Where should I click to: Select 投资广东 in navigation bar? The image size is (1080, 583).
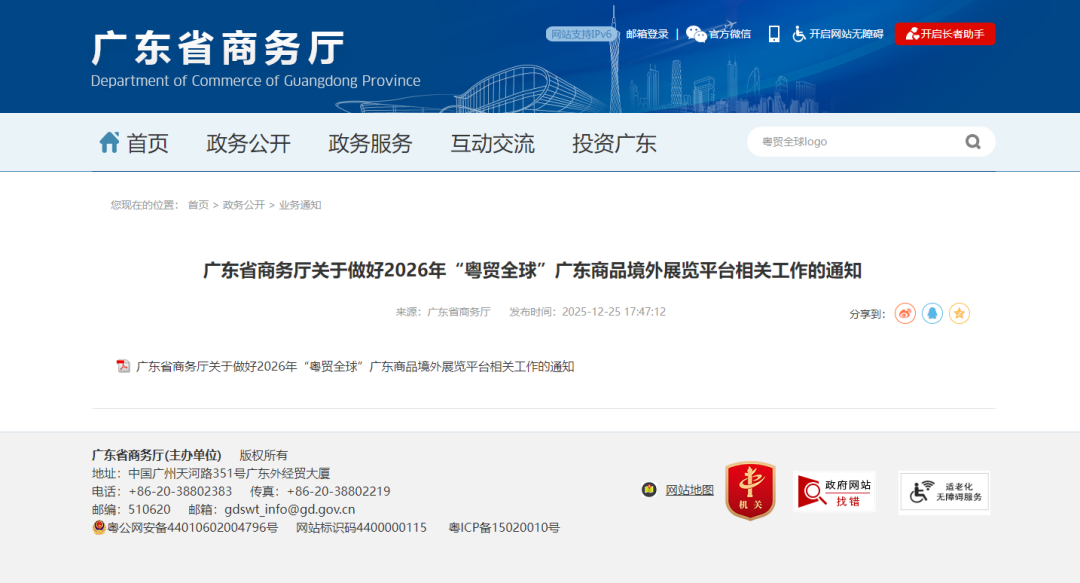click(614, 143)
